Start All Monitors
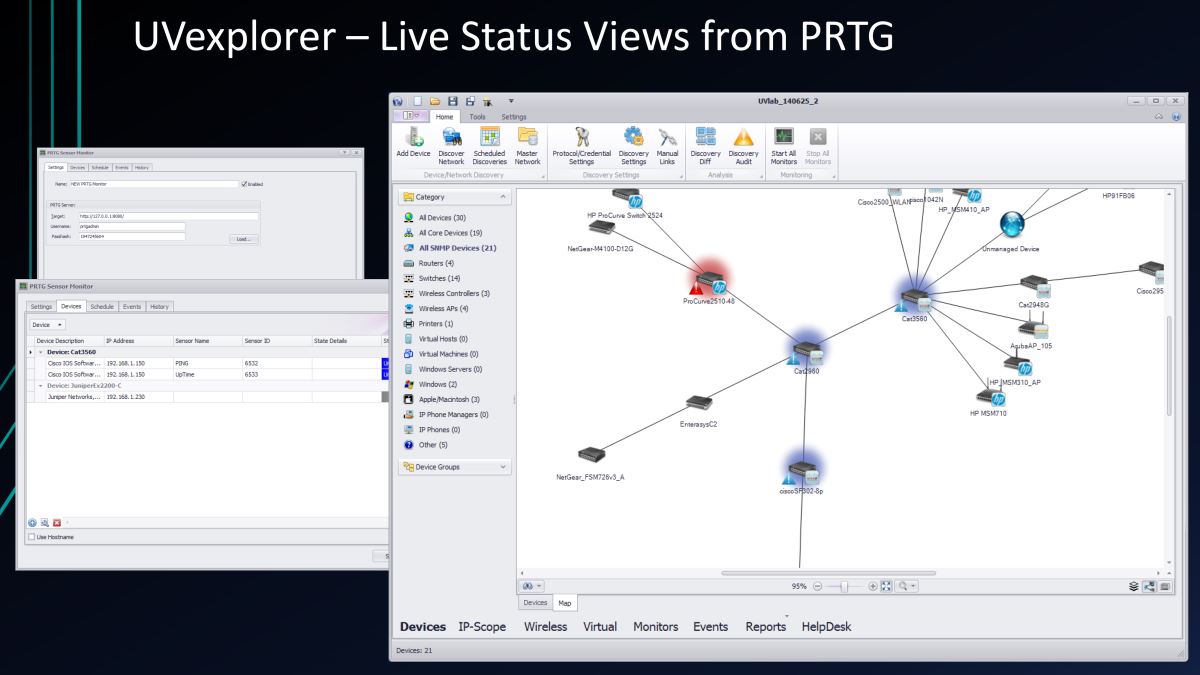This screenshot has width=1200, height=675. pyautogui.click(x=784, y=145)
